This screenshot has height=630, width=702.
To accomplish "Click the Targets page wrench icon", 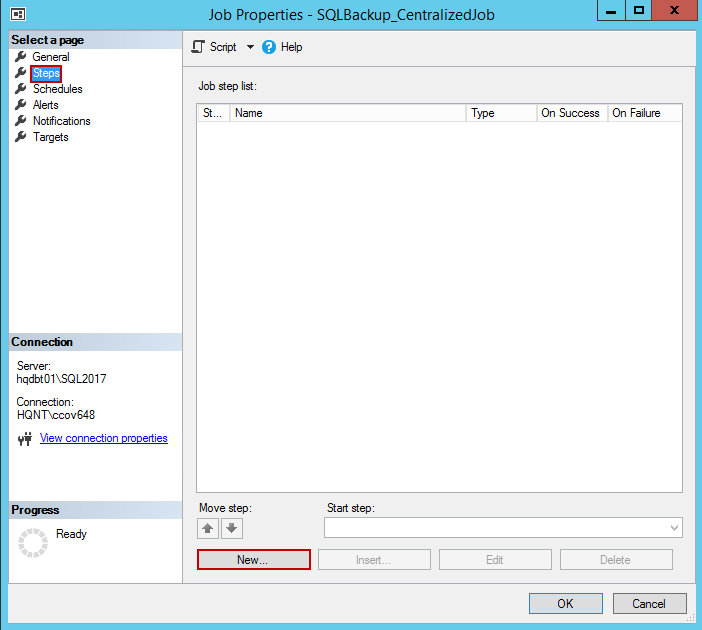I will click(21, 137).
